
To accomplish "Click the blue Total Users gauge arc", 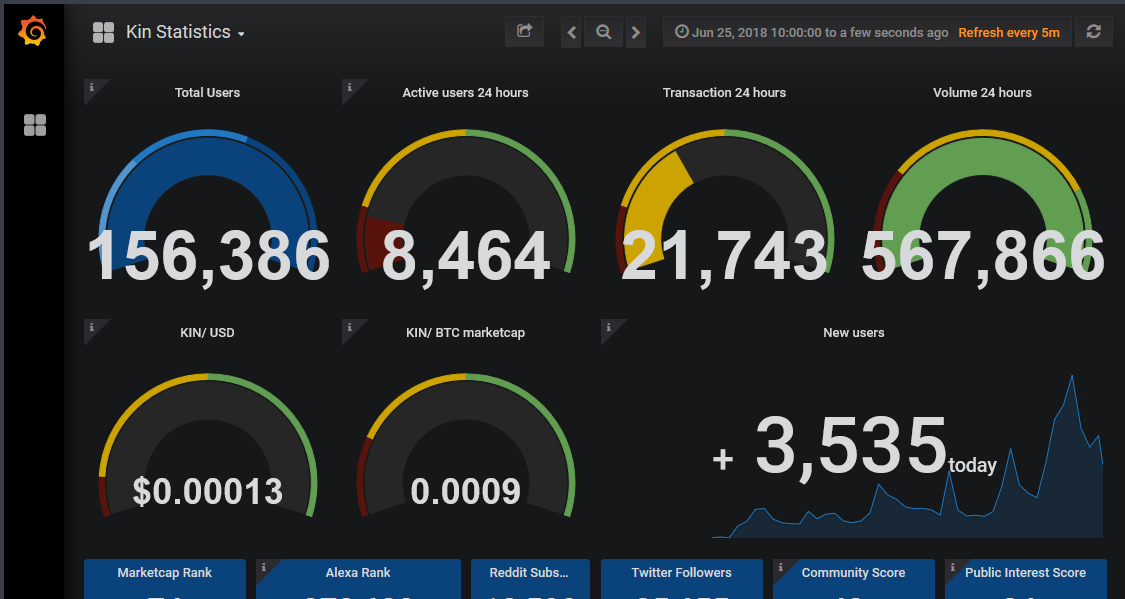I will (x=207, y=158).
